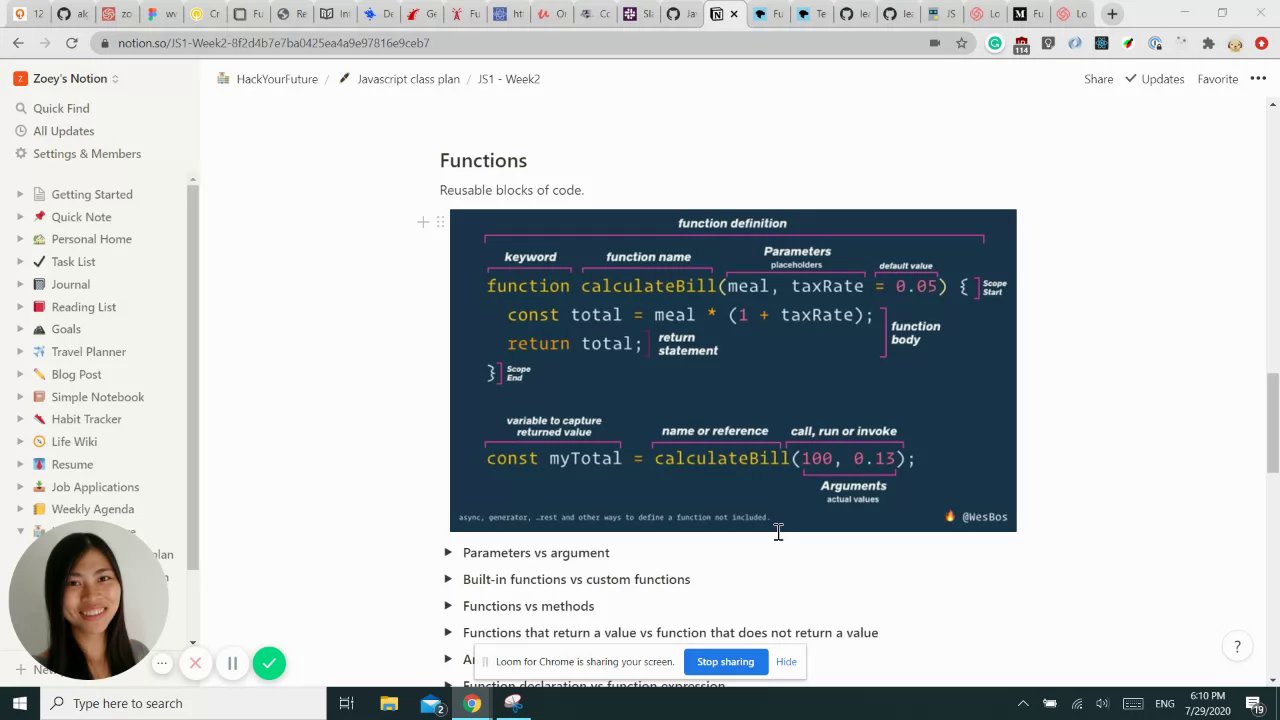This screenshot has width=1280, height=720.
Task: Click the function definition diagram image
Action: pyautogui.click(x=733, y=370)
